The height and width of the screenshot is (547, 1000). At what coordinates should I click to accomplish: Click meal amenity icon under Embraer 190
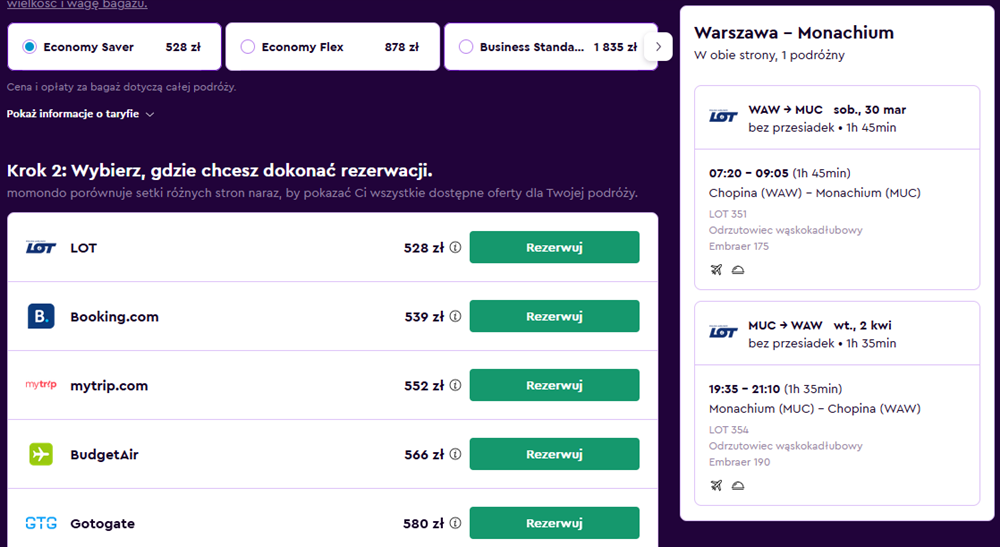(x=738, y=485)
